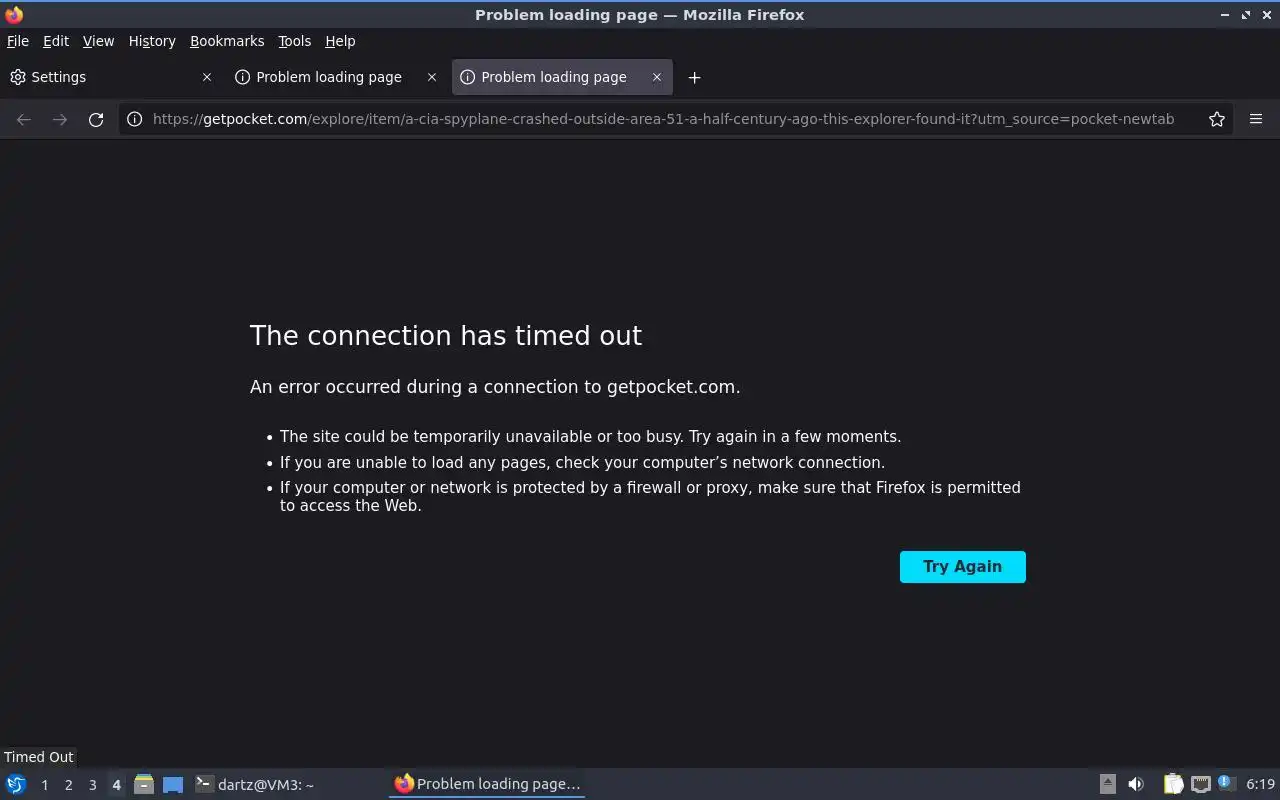Show site information icon in address bar
The width and height of the screenshot is (1280, 800).
(135, 119)
